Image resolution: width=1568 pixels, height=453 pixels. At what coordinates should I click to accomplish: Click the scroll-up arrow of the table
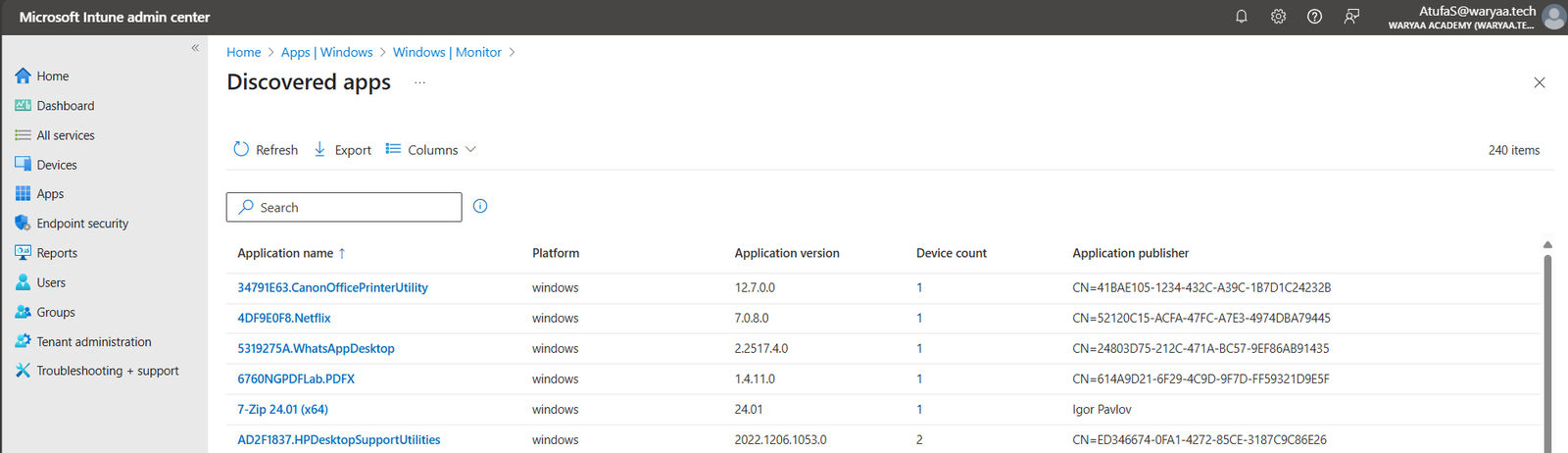point(1547,245)
